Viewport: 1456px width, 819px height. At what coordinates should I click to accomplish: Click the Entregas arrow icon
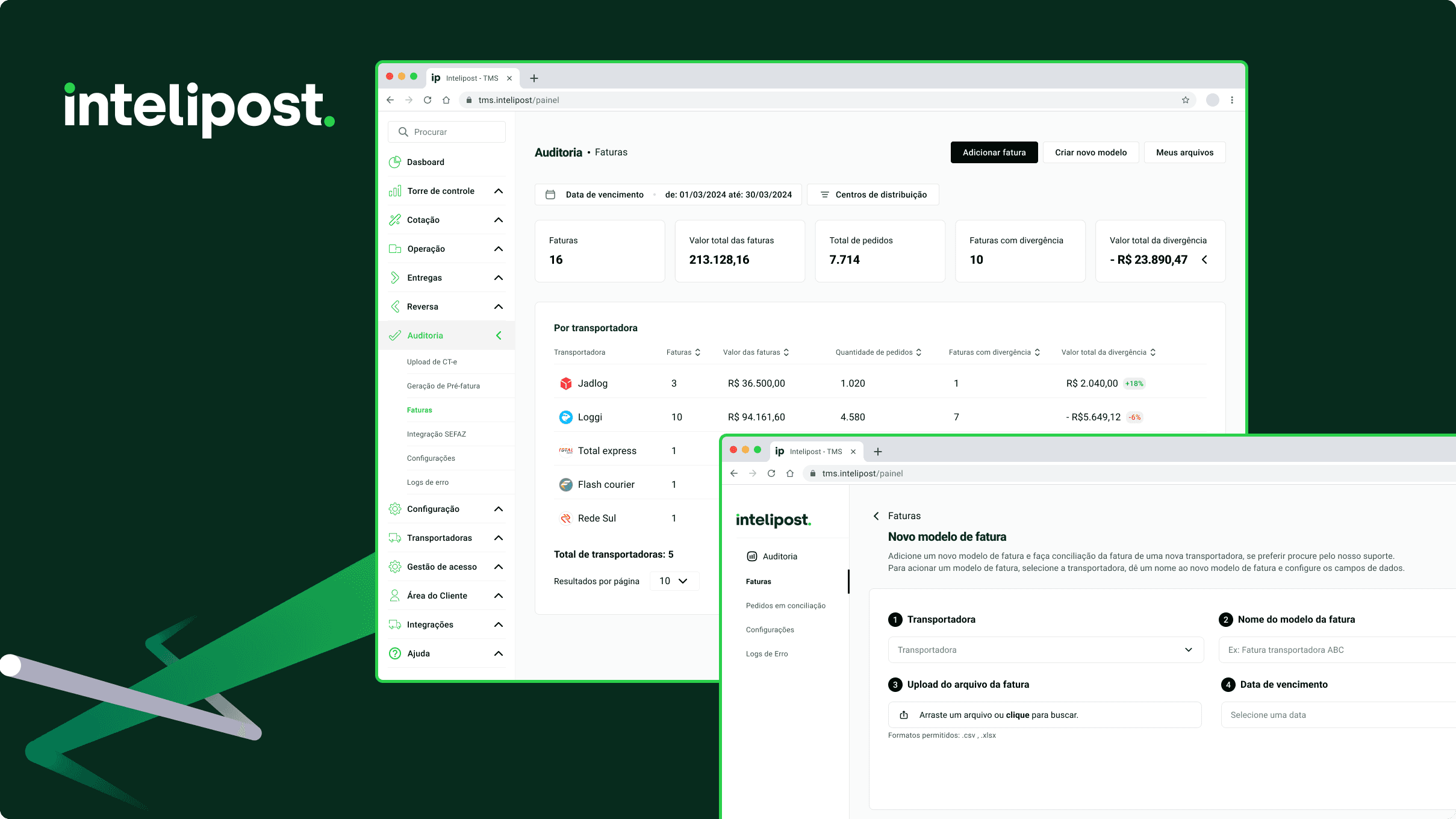pyautogui.click(x=395, y=278)
